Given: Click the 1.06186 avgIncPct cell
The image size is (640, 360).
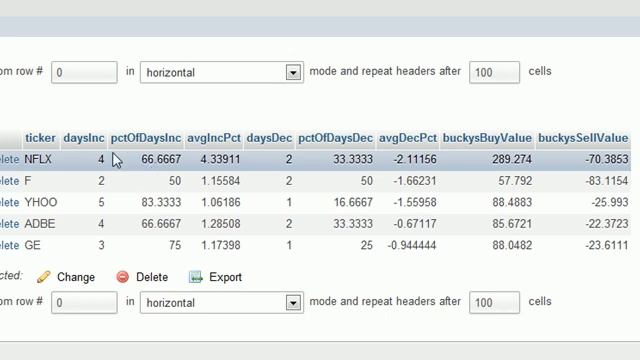Looking at the screenshot, I should tap(220, 202).
